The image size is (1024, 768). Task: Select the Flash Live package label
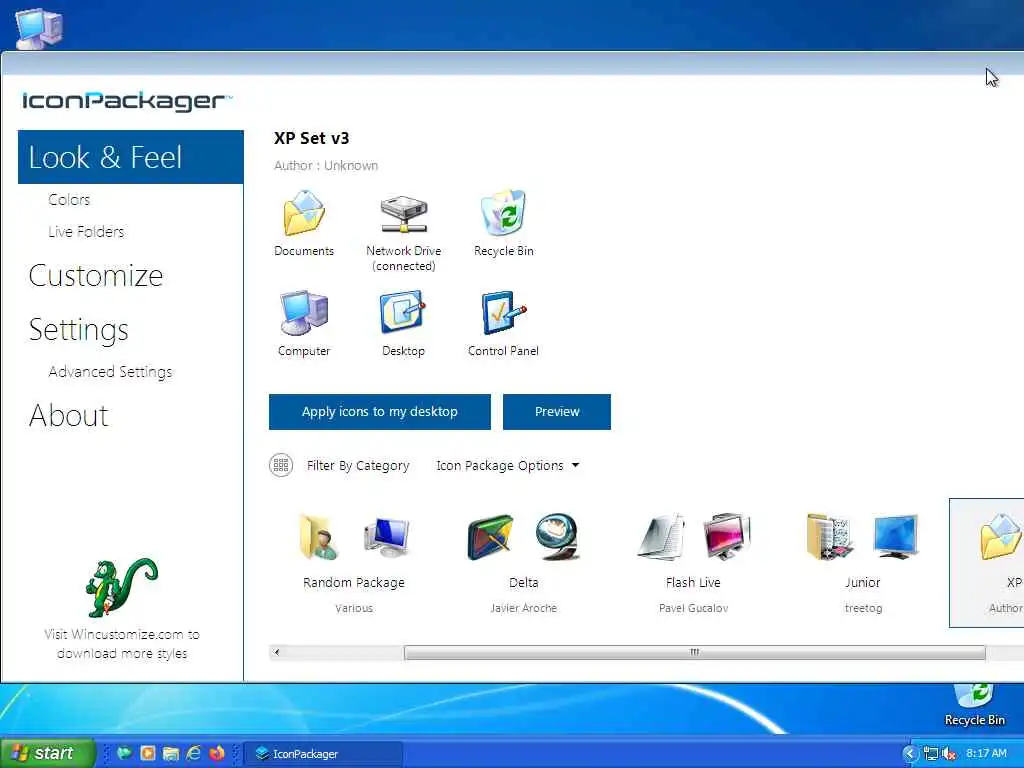tap(693, 583)
